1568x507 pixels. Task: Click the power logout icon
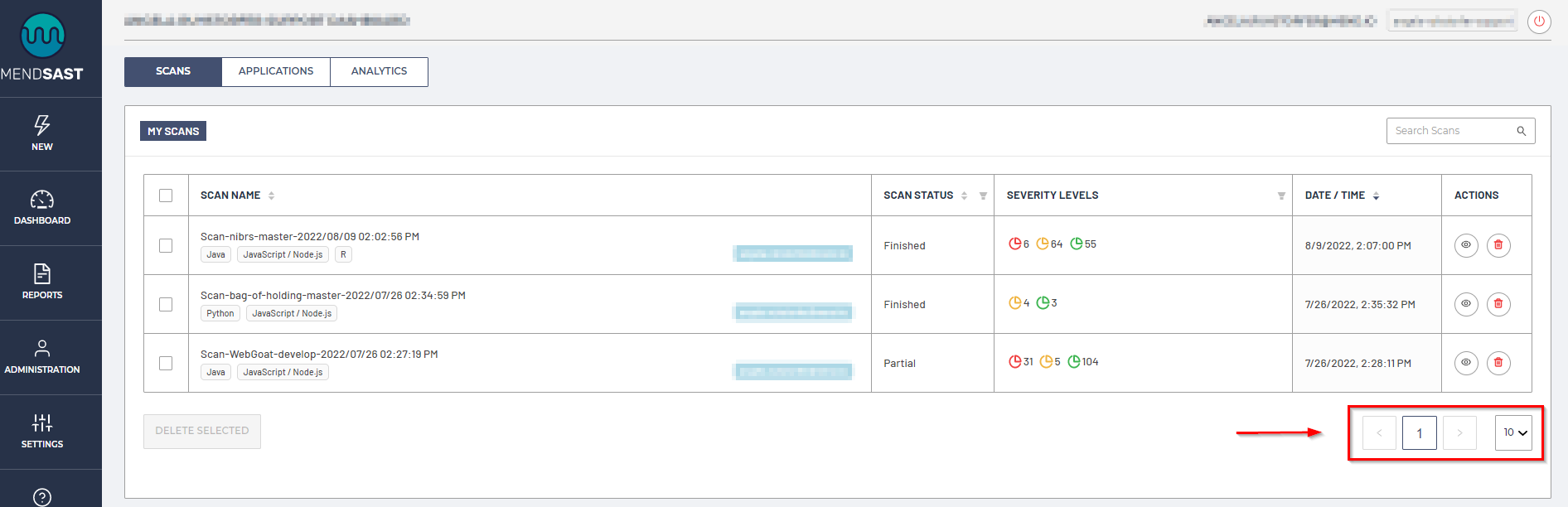point(1539,22)
